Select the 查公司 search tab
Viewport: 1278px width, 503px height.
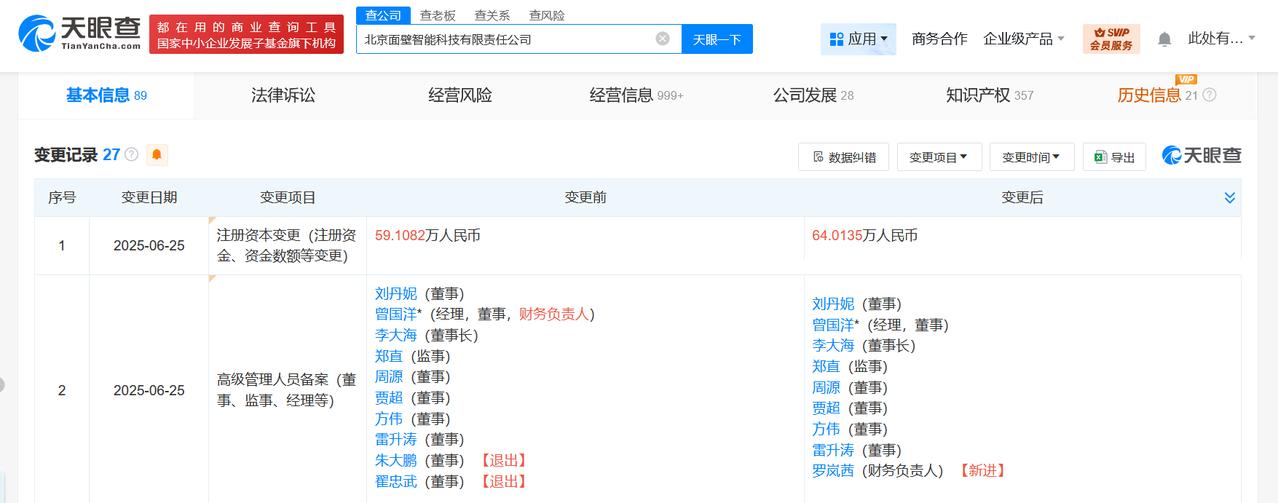(383, 15)
